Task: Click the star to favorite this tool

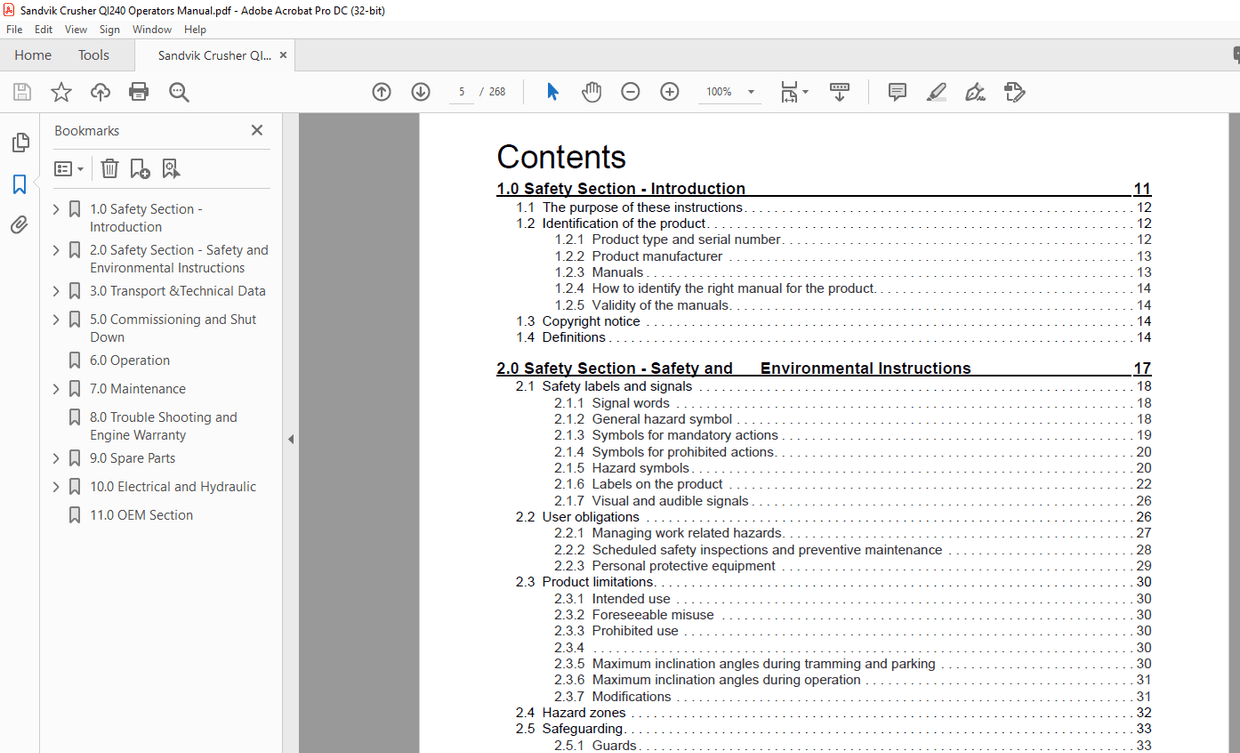Action: coord(61,91)
